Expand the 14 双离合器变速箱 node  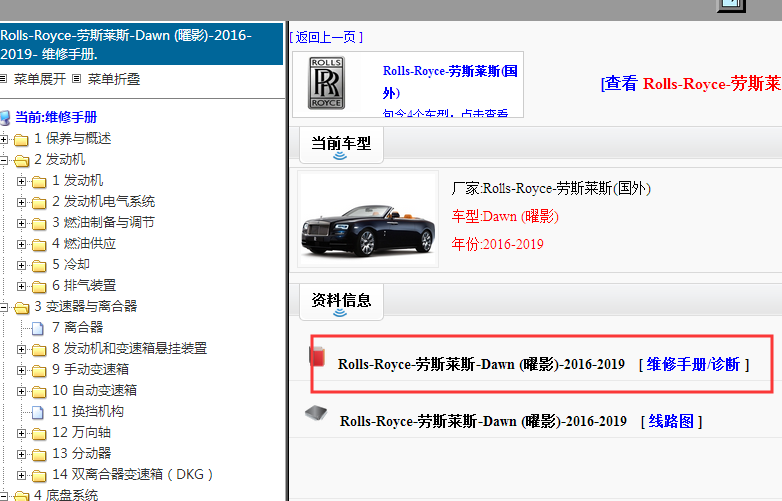[21, 475]
